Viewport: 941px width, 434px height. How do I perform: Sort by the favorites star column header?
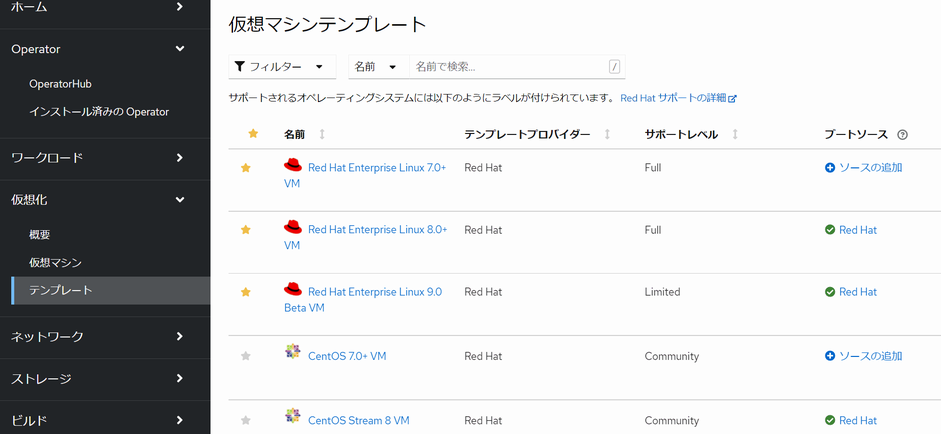pyautogui.click(x=253, y=134)
